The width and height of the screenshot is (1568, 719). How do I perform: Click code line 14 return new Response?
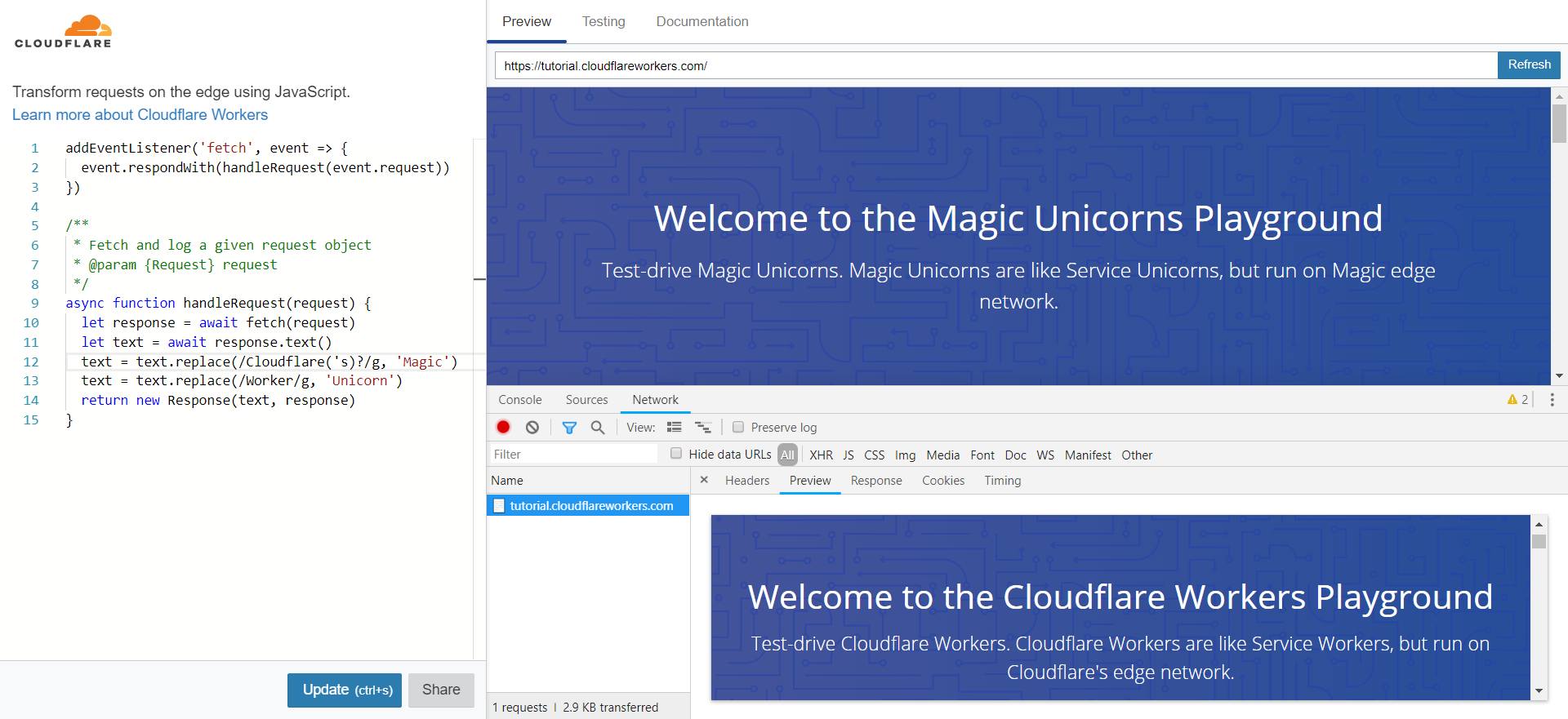click(218, 401)
